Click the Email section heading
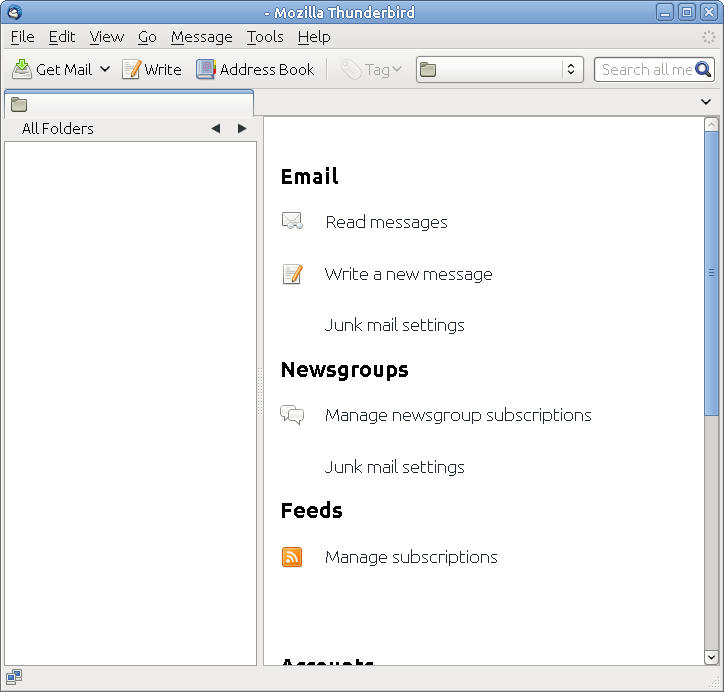The height and width of the screenshot is (692, 724). [x=309, y=177]
